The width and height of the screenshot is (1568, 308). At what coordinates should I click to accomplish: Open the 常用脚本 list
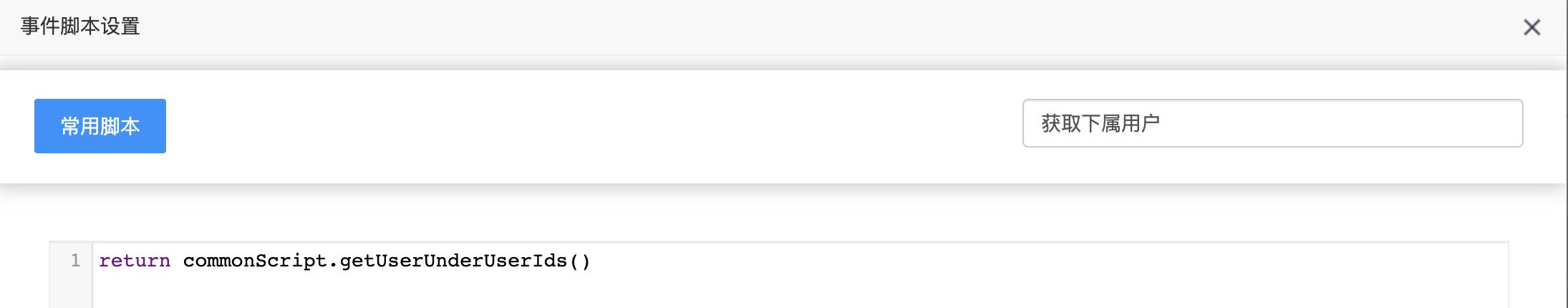point(100,126)
